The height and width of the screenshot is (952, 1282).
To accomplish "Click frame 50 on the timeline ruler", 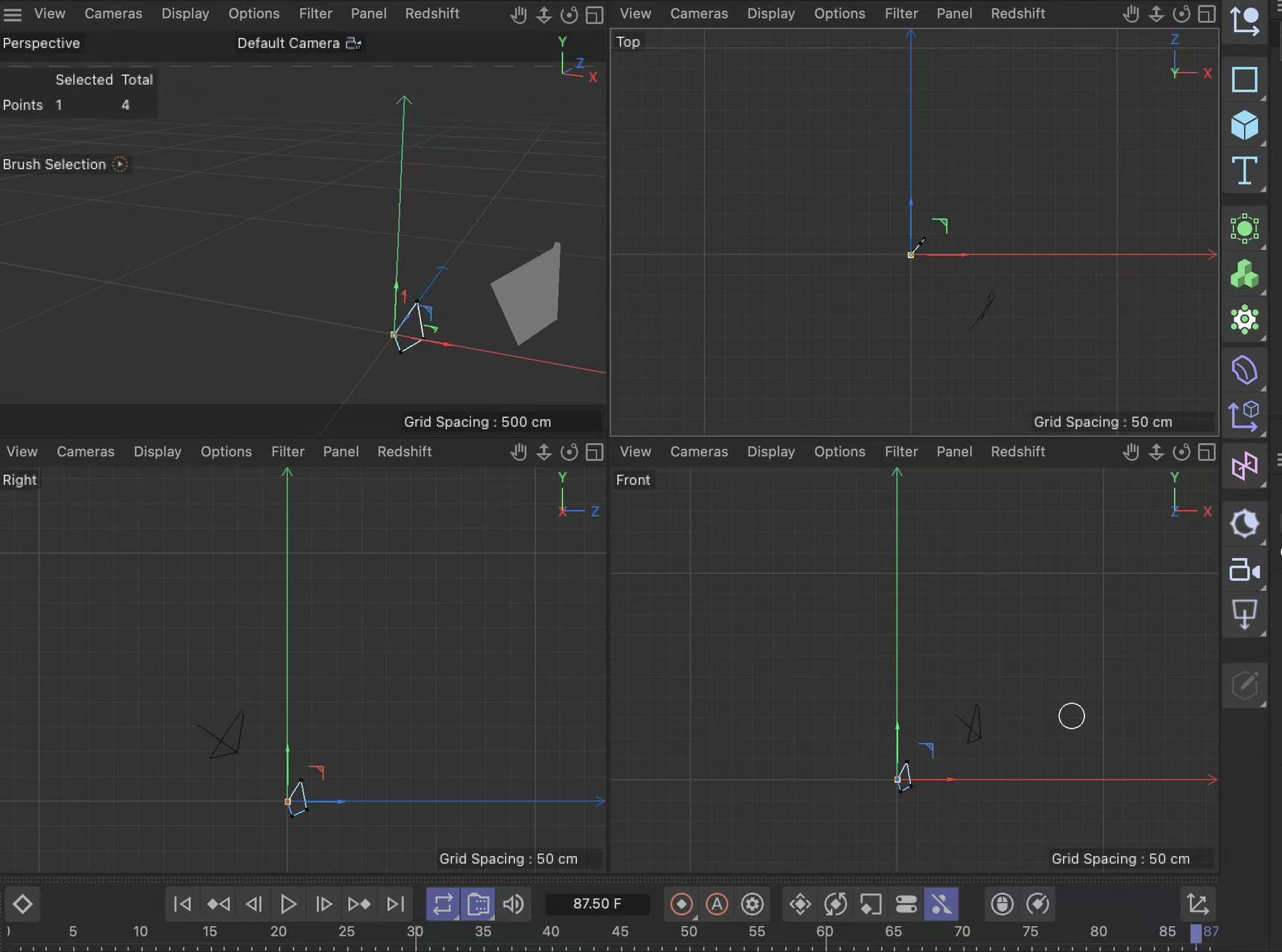I will click(x=689, y=931).
